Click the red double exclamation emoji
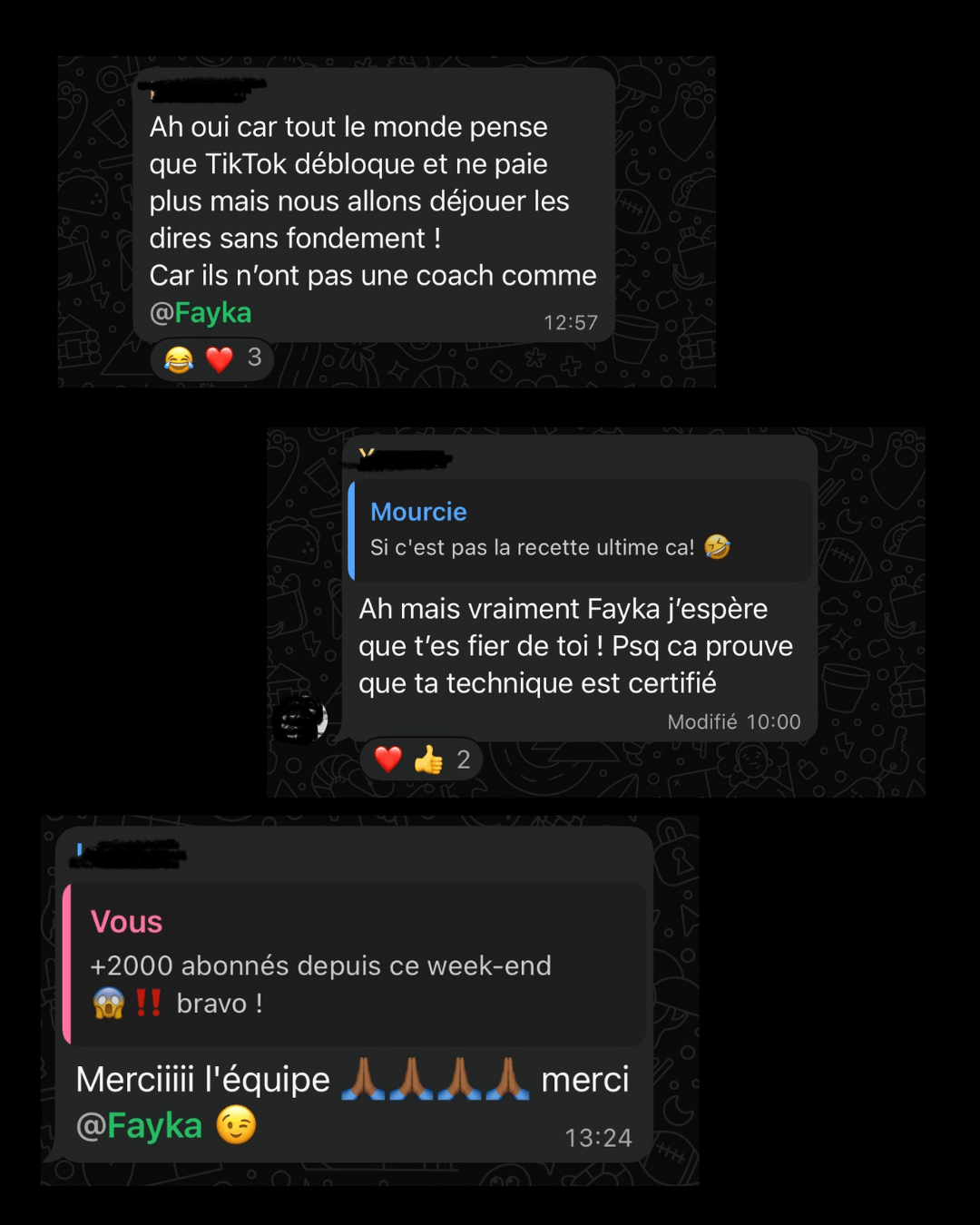This screenshot has width=980, height=1225. coord(148,1003)
